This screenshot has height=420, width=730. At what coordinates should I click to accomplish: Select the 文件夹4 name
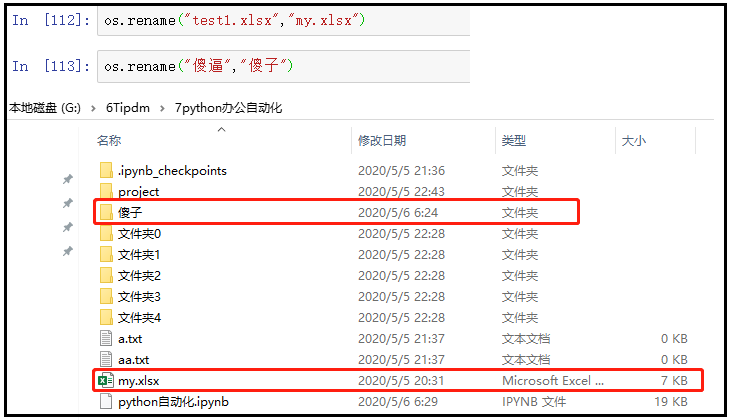tap(139, 317)
